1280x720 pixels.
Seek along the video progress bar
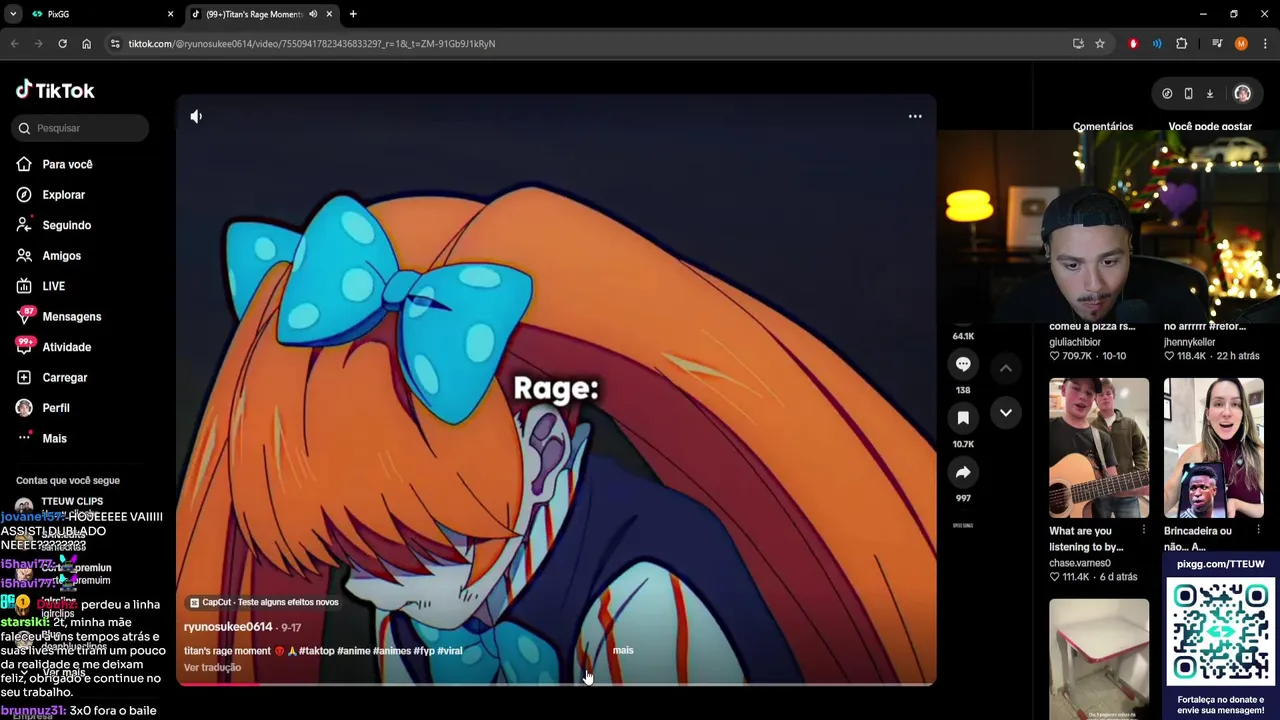[x=556, y=684]
